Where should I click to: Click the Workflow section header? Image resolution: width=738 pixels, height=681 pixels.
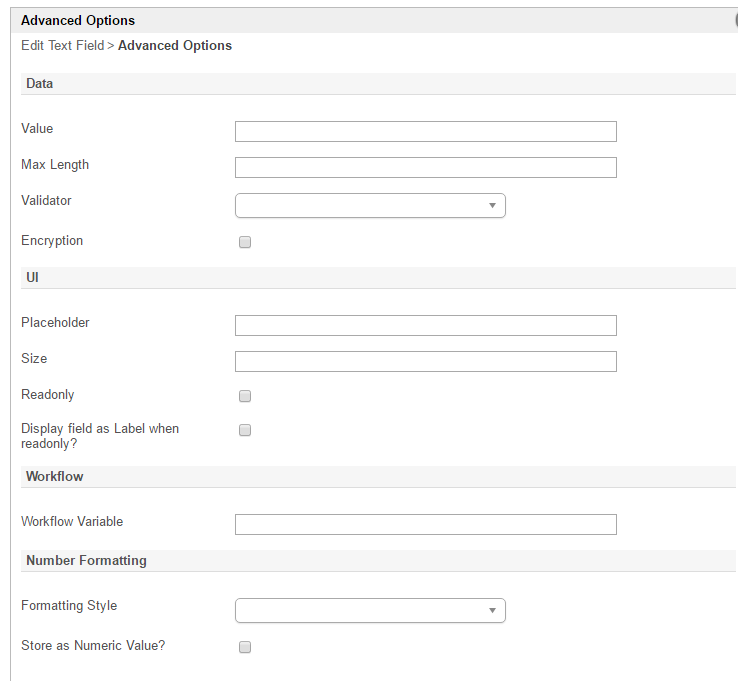(x=55, y=477)
